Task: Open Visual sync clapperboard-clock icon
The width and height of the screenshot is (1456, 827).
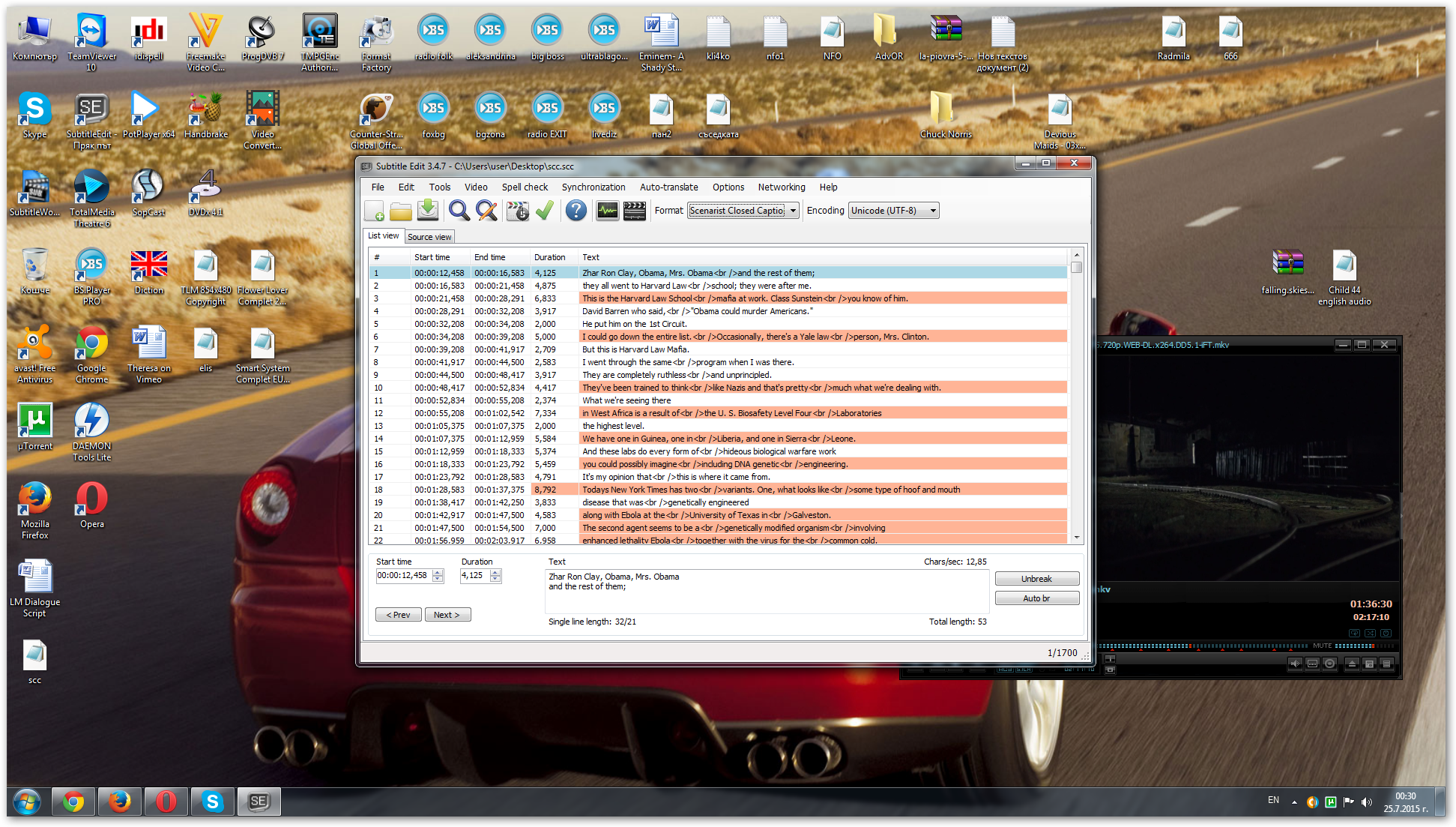Action: tap(517, 211)
